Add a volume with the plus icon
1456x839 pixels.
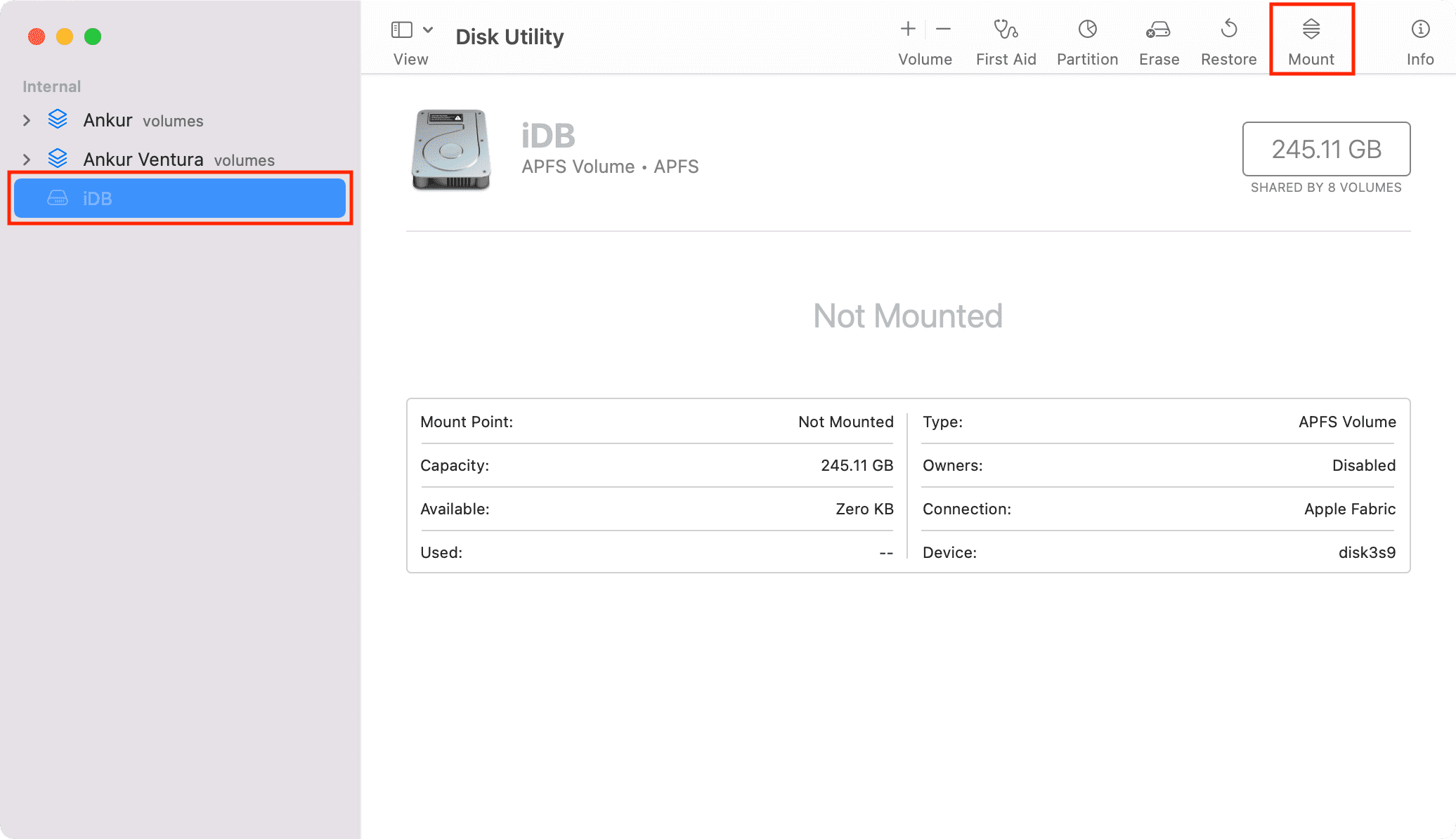click(x=908, y=29)
